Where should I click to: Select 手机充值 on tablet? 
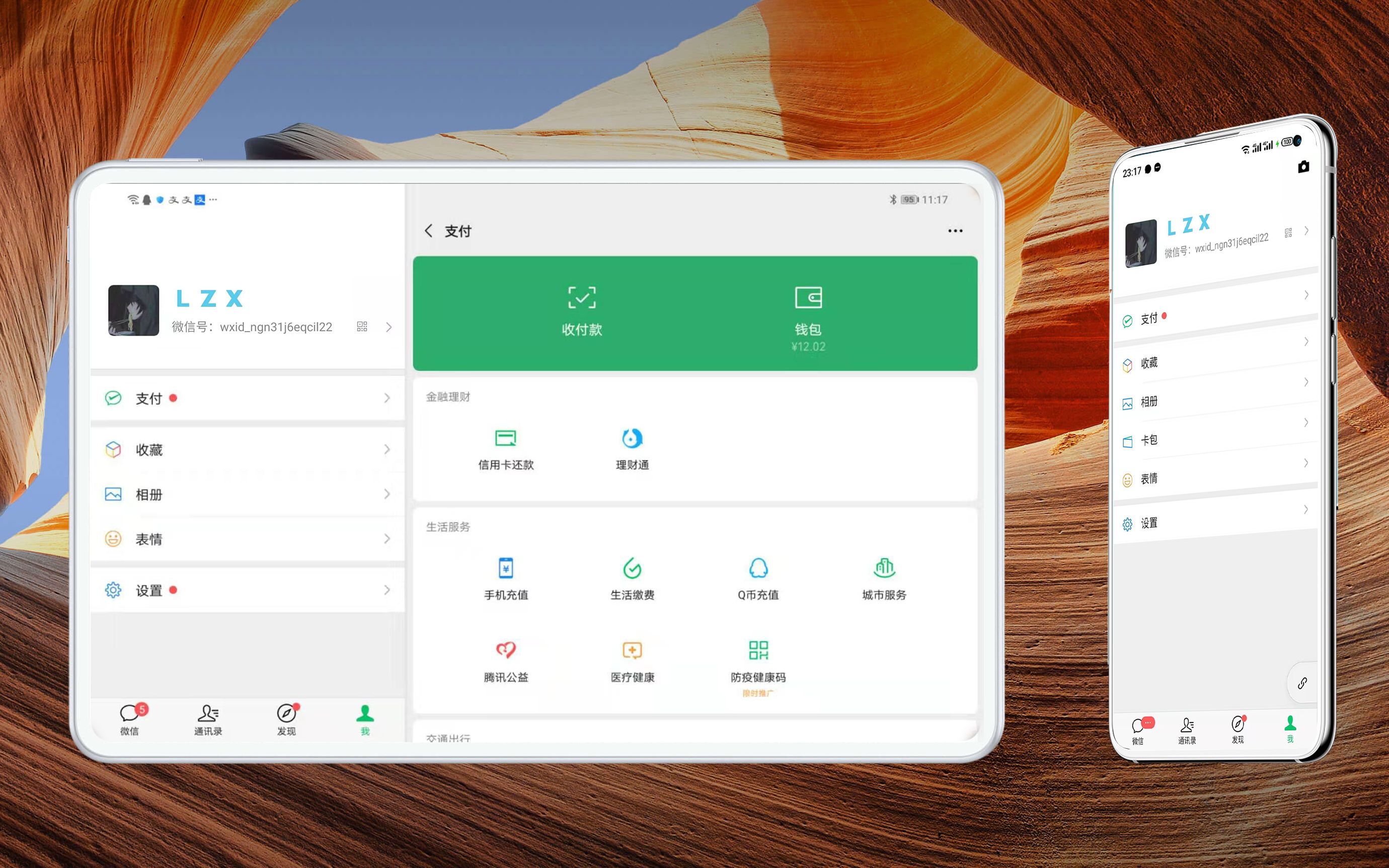pos(506,579)
